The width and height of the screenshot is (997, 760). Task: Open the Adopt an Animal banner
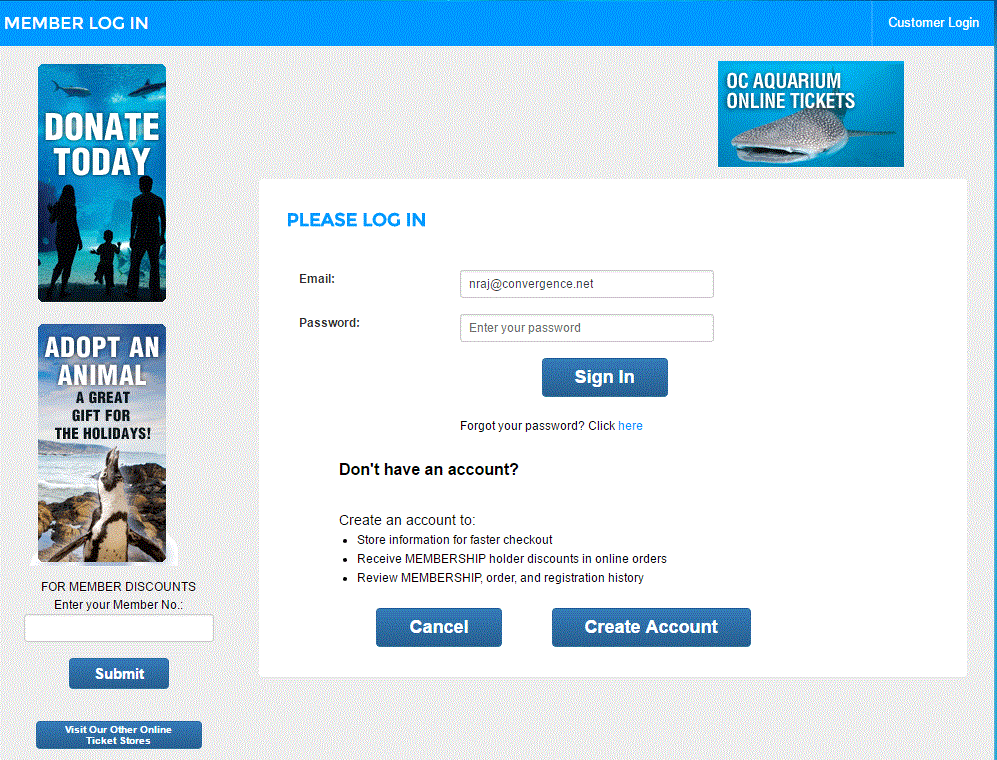[102, 443]
